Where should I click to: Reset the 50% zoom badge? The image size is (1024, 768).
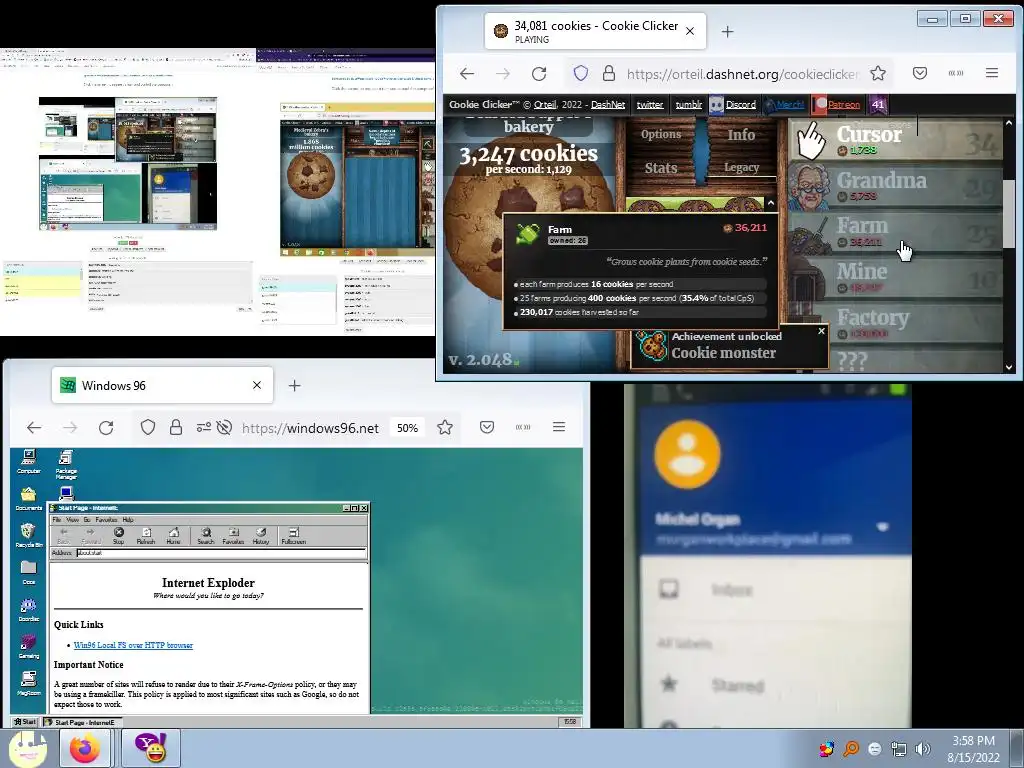(407, 428)
